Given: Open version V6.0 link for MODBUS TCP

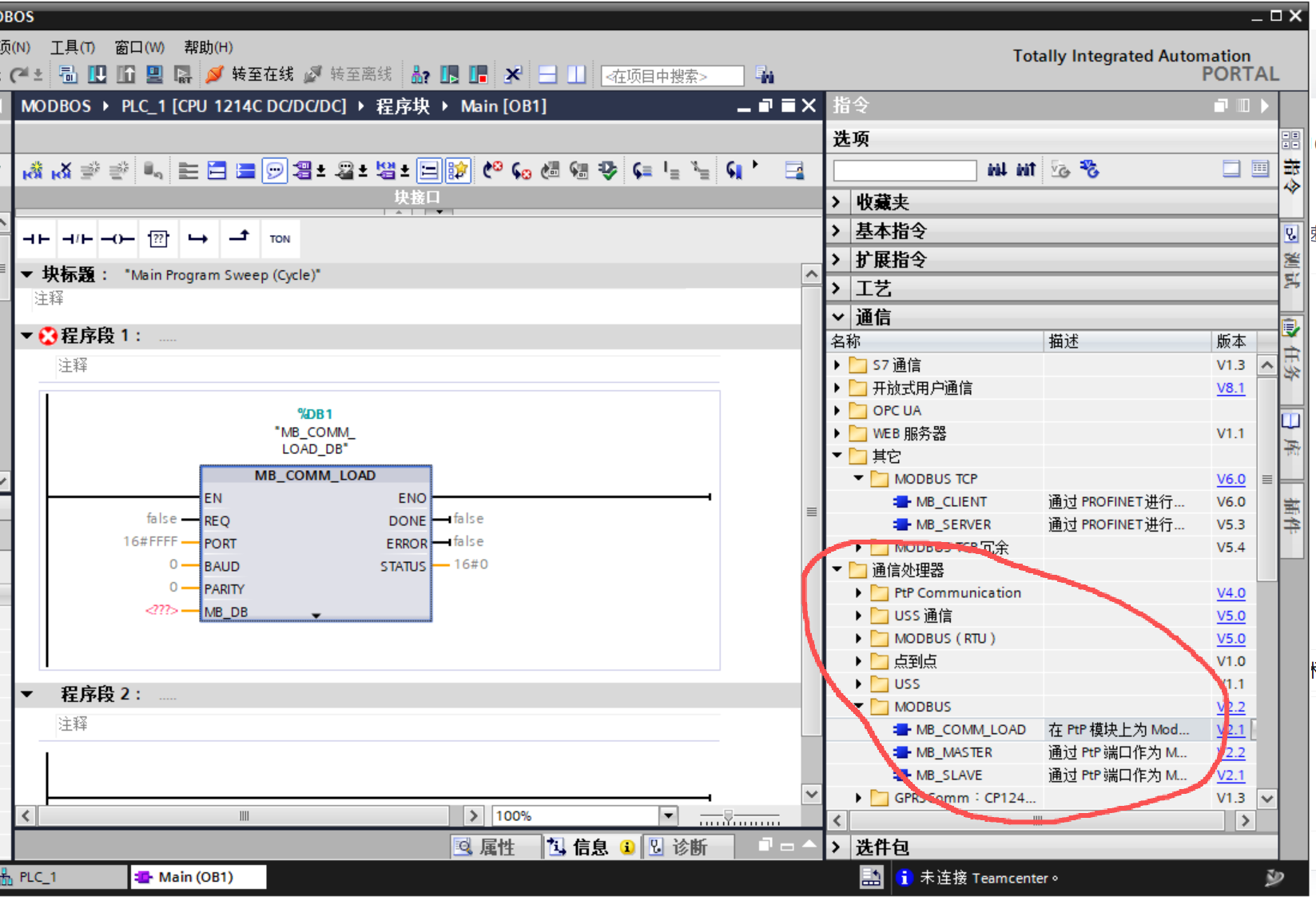Looking at the screenshot, I should coord(1231,479).
